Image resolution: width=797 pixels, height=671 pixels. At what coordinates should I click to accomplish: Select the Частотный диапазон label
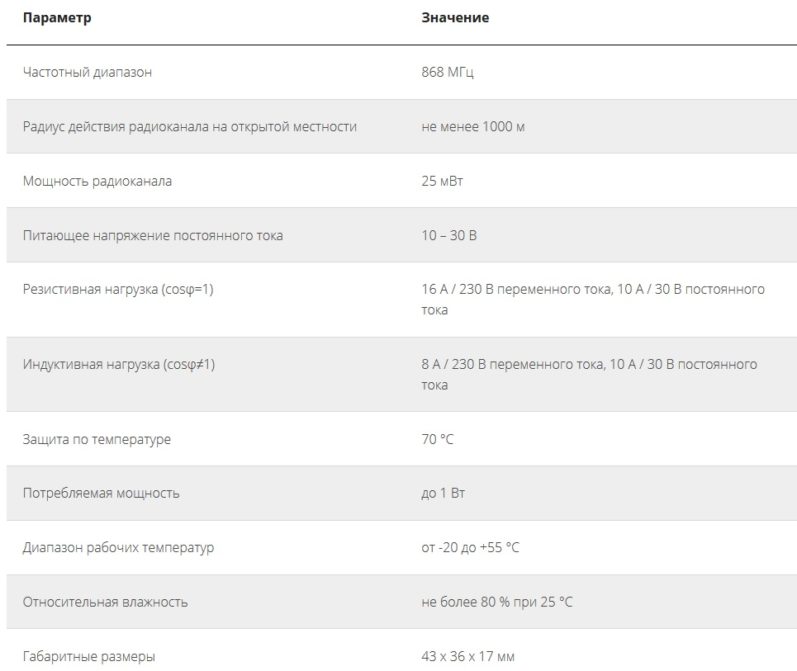click(x=87, y=72)
